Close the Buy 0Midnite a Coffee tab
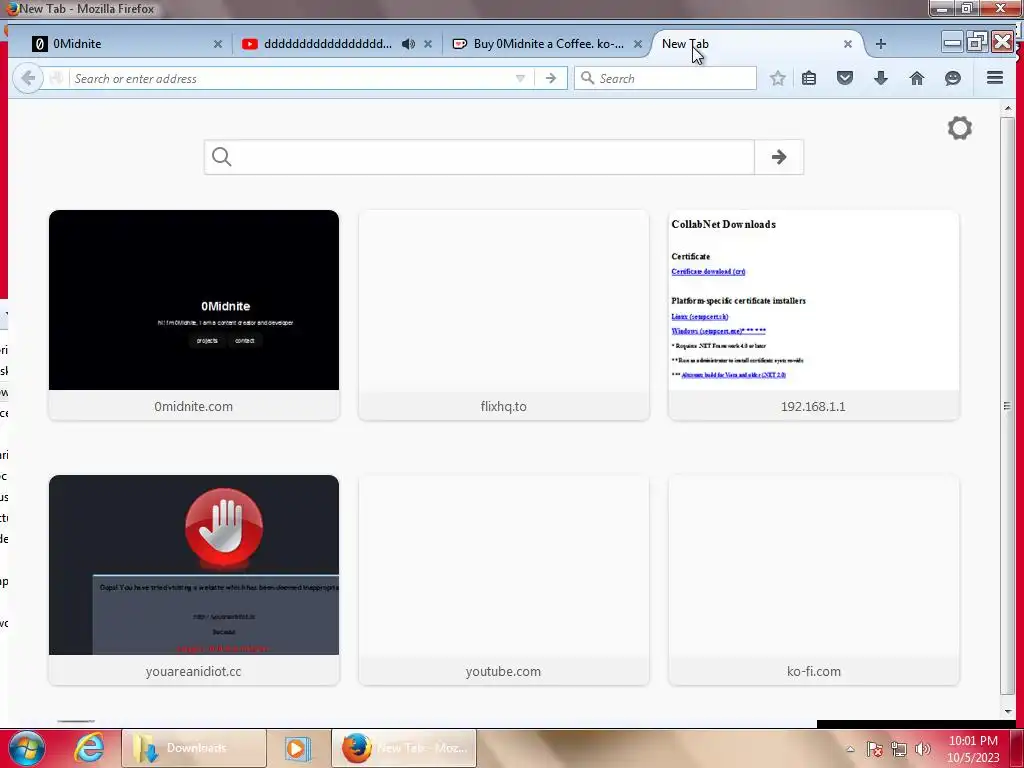 click(638, 44)
